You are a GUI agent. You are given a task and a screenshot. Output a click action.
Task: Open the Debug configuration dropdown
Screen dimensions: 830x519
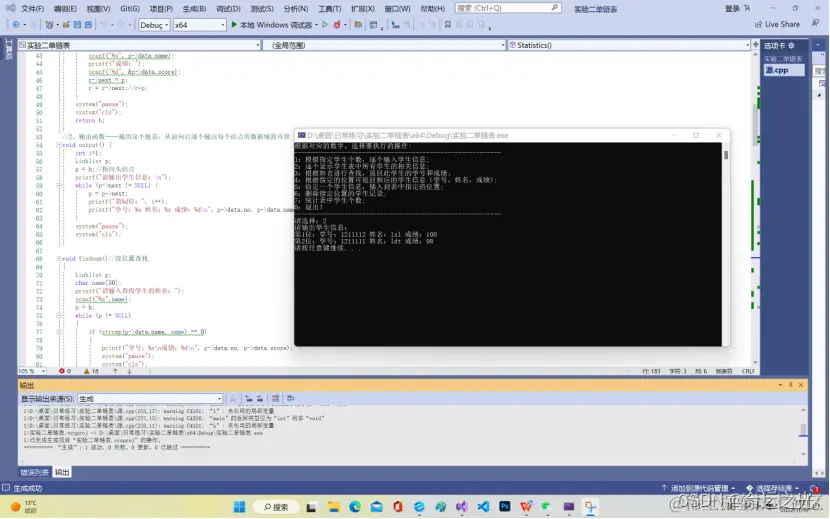click(x=154, y=25)
